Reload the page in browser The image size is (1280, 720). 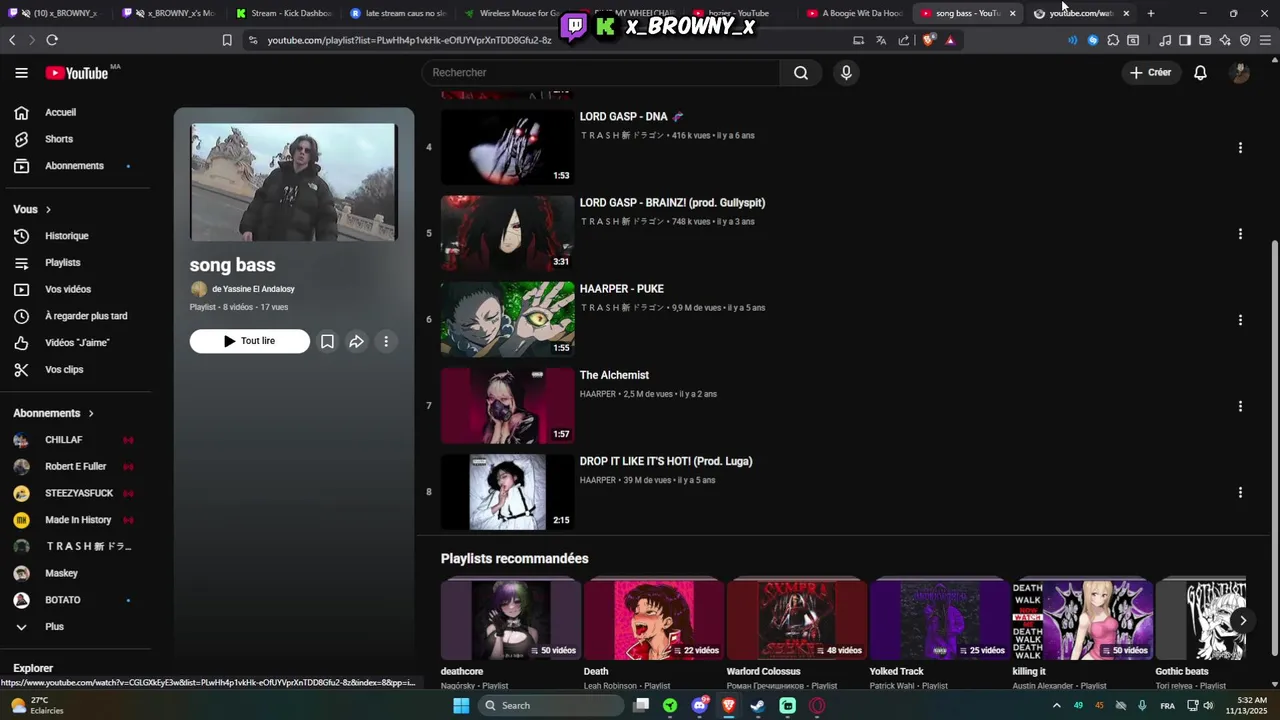[x=52, y=40]
